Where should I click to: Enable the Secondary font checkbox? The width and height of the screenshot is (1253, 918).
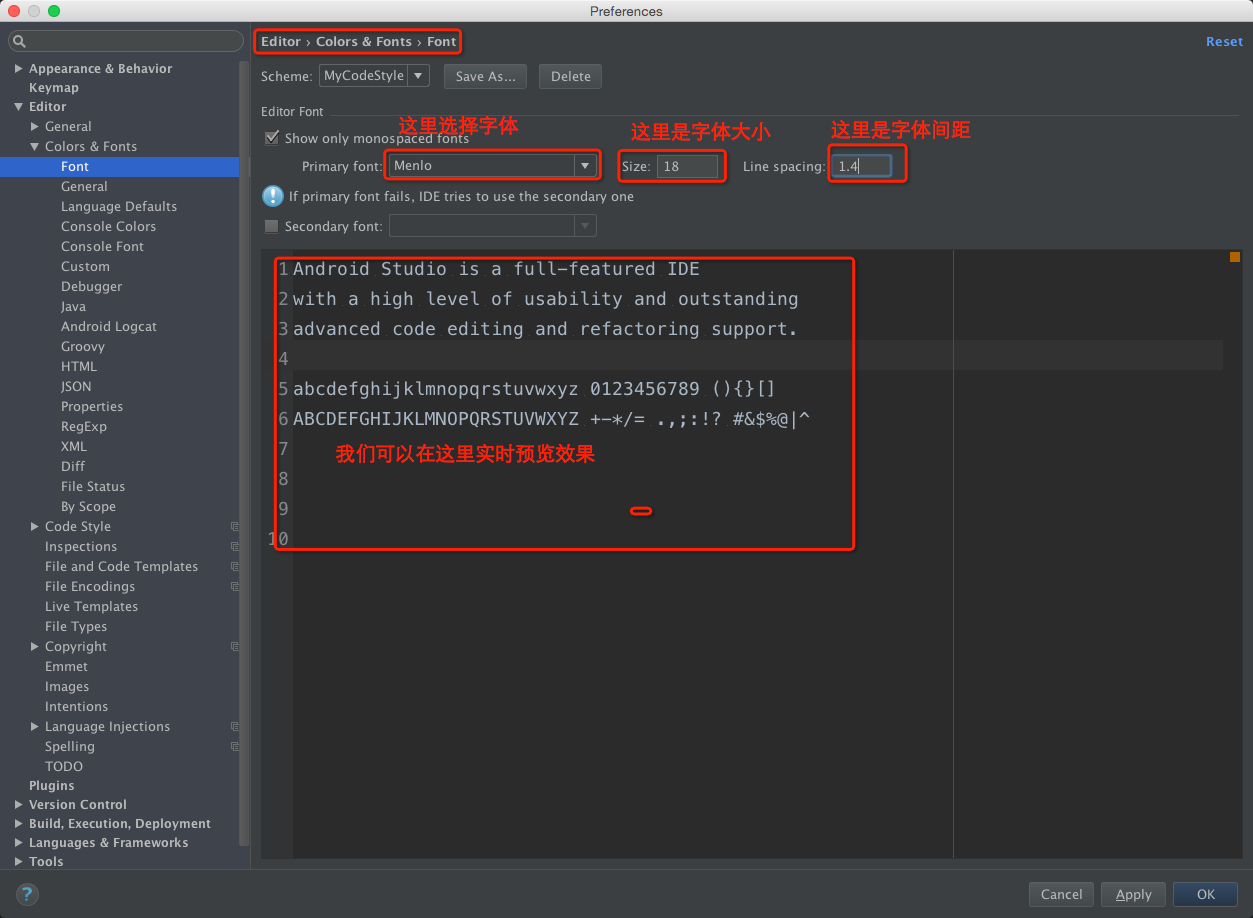pos(272,226)
